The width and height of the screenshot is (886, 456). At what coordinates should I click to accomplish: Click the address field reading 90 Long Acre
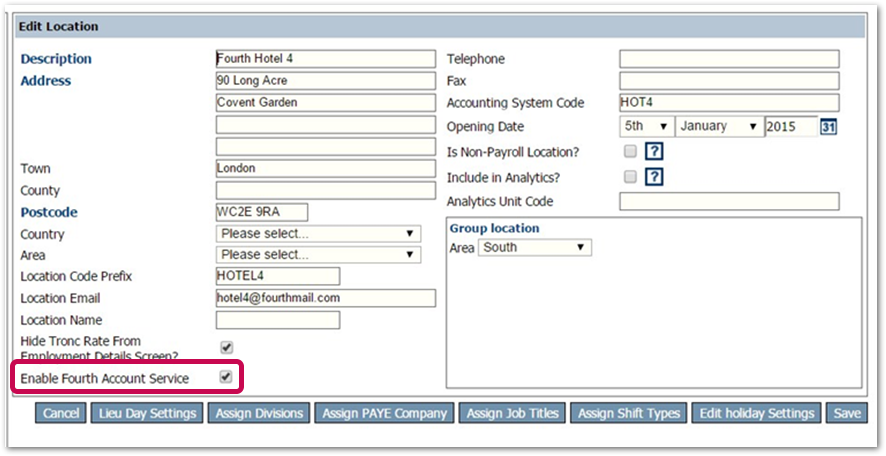325,81
